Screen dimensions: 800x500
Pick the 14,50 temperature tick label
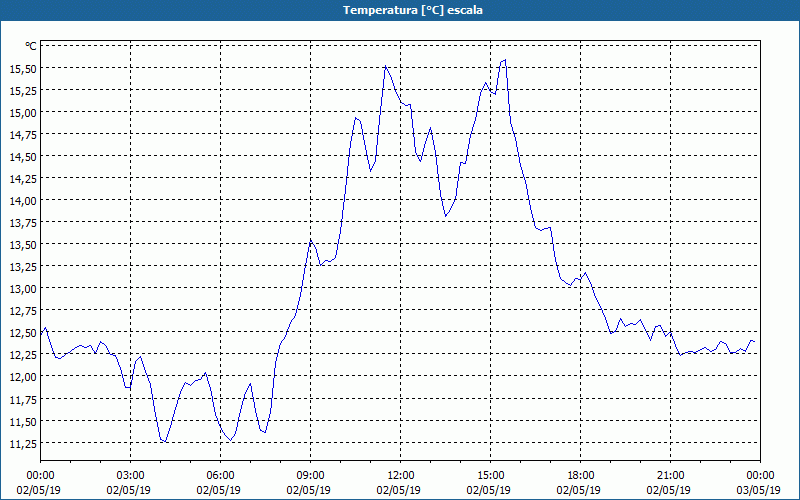point(23,157)
